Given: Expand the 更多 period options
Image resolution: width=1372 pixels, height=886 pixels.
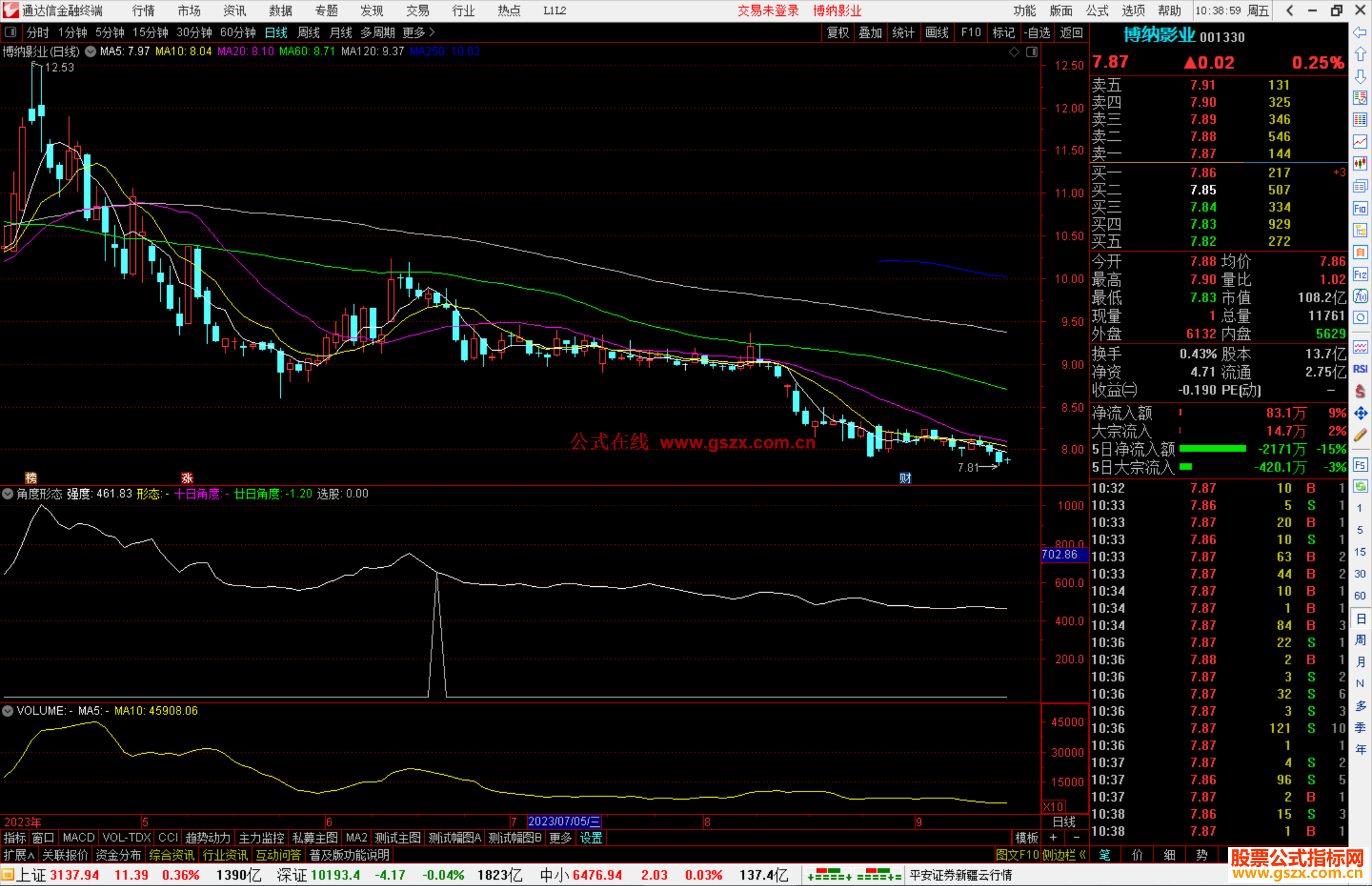Looking at the screenshot, I should (418, 32).
